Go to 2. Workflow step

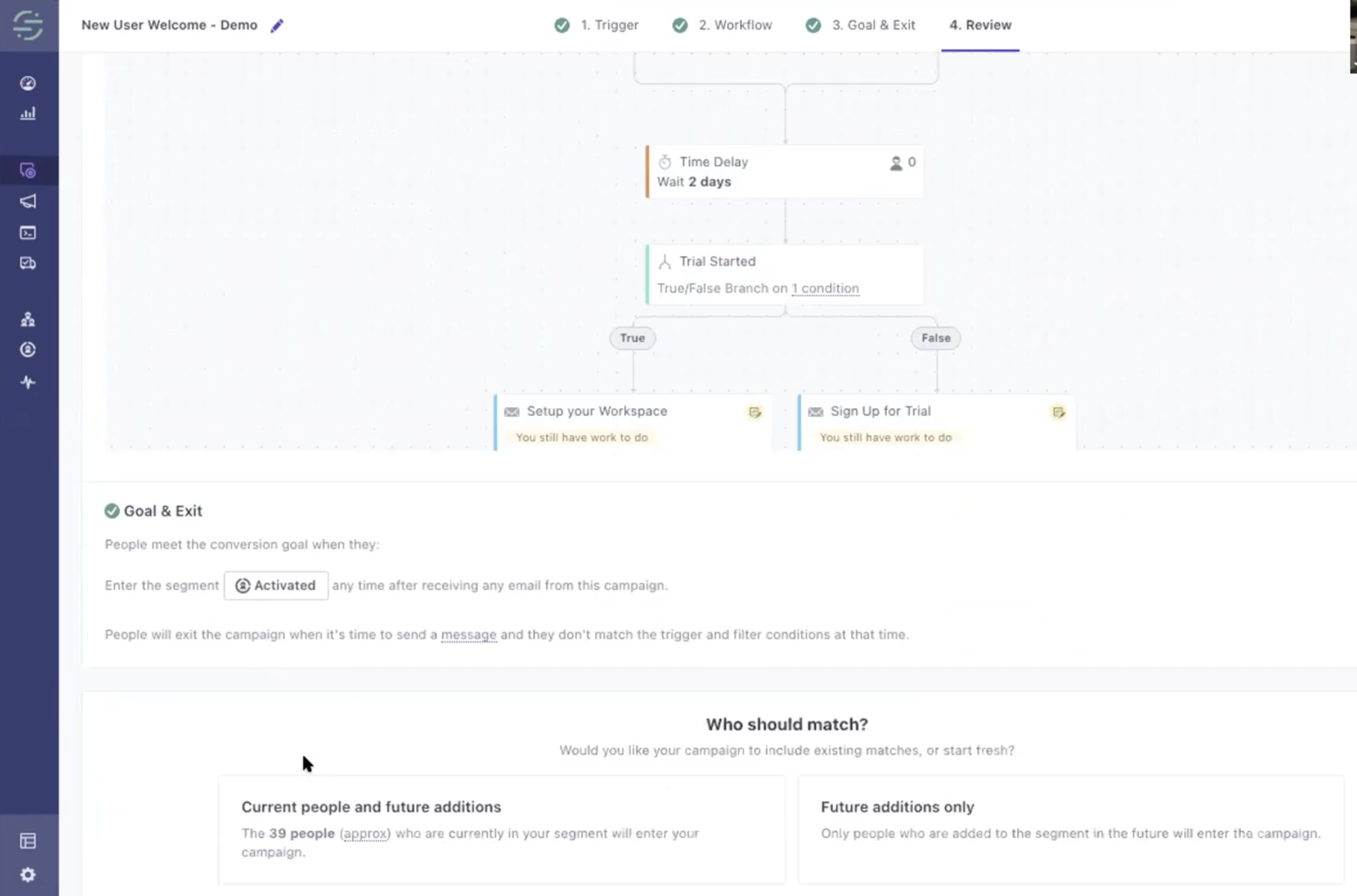(x=722, y=25)
